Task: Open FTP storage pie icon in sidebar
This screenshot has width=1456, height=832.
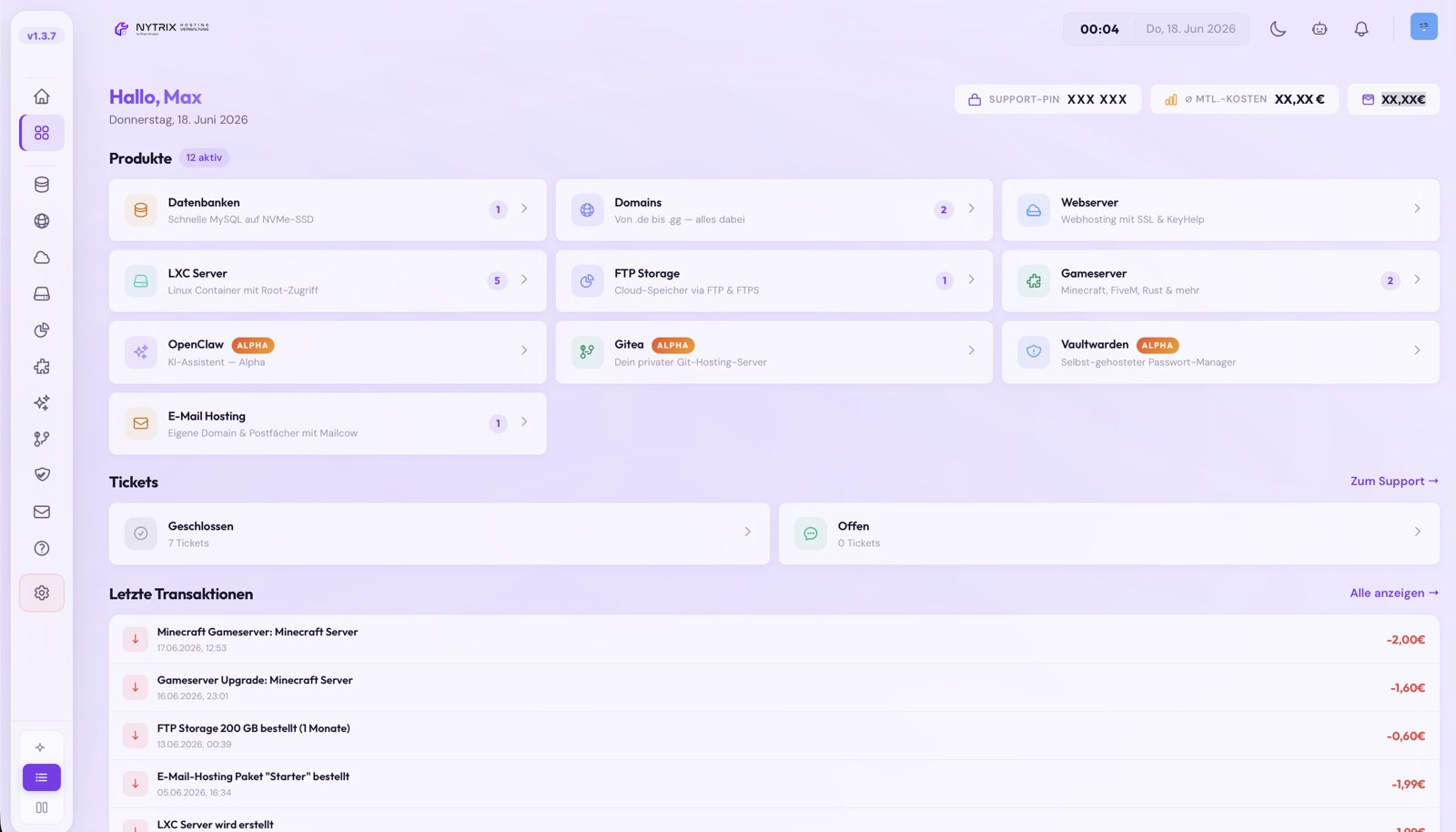Action: (x=42, y=330)
